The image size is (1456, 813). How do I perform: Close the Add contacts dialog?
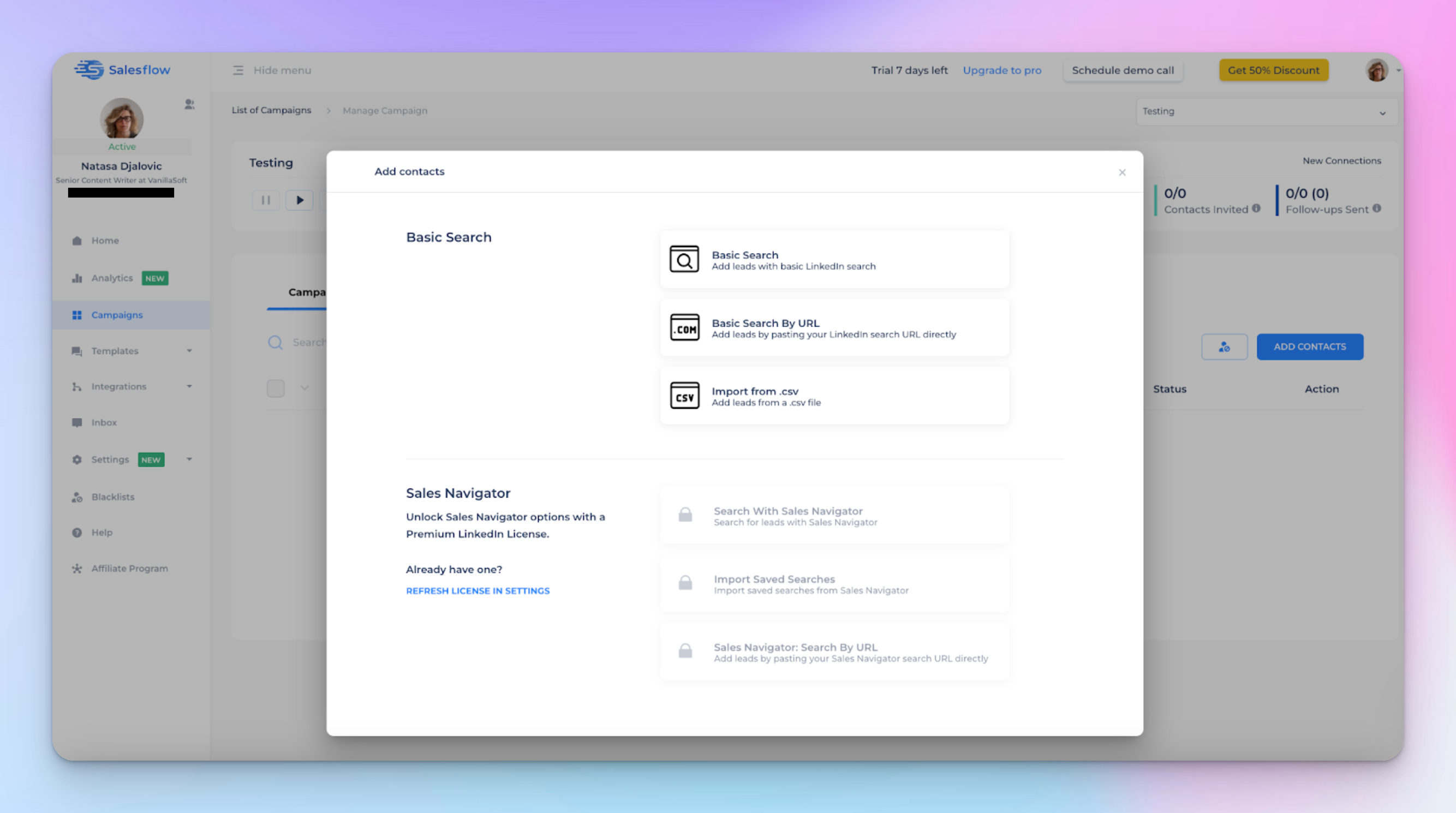tap(1122, 172)
